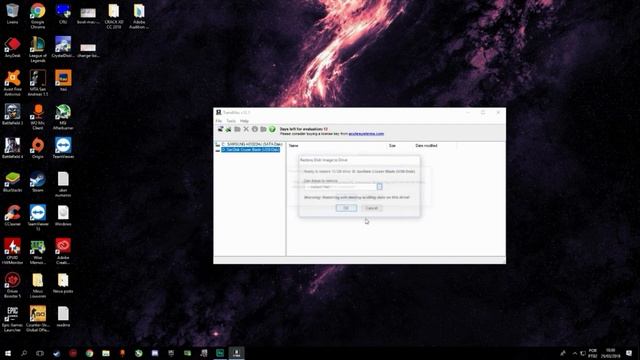Open the Help menu in TransMac
This screenshot has width=640, height=360.
[244, 121]
